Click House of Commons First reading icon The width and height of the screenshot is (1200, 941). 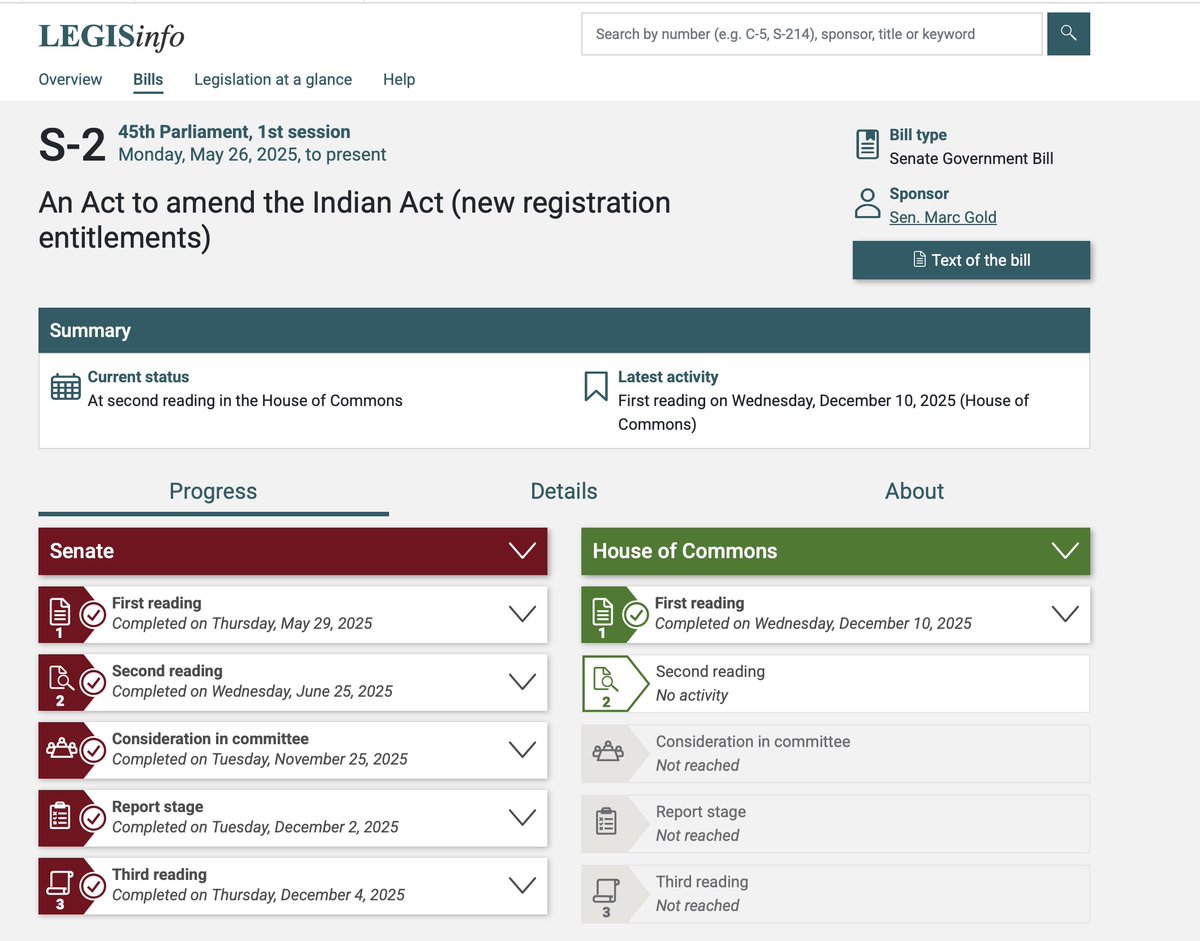pyautogui.click(x=602, y=613)
